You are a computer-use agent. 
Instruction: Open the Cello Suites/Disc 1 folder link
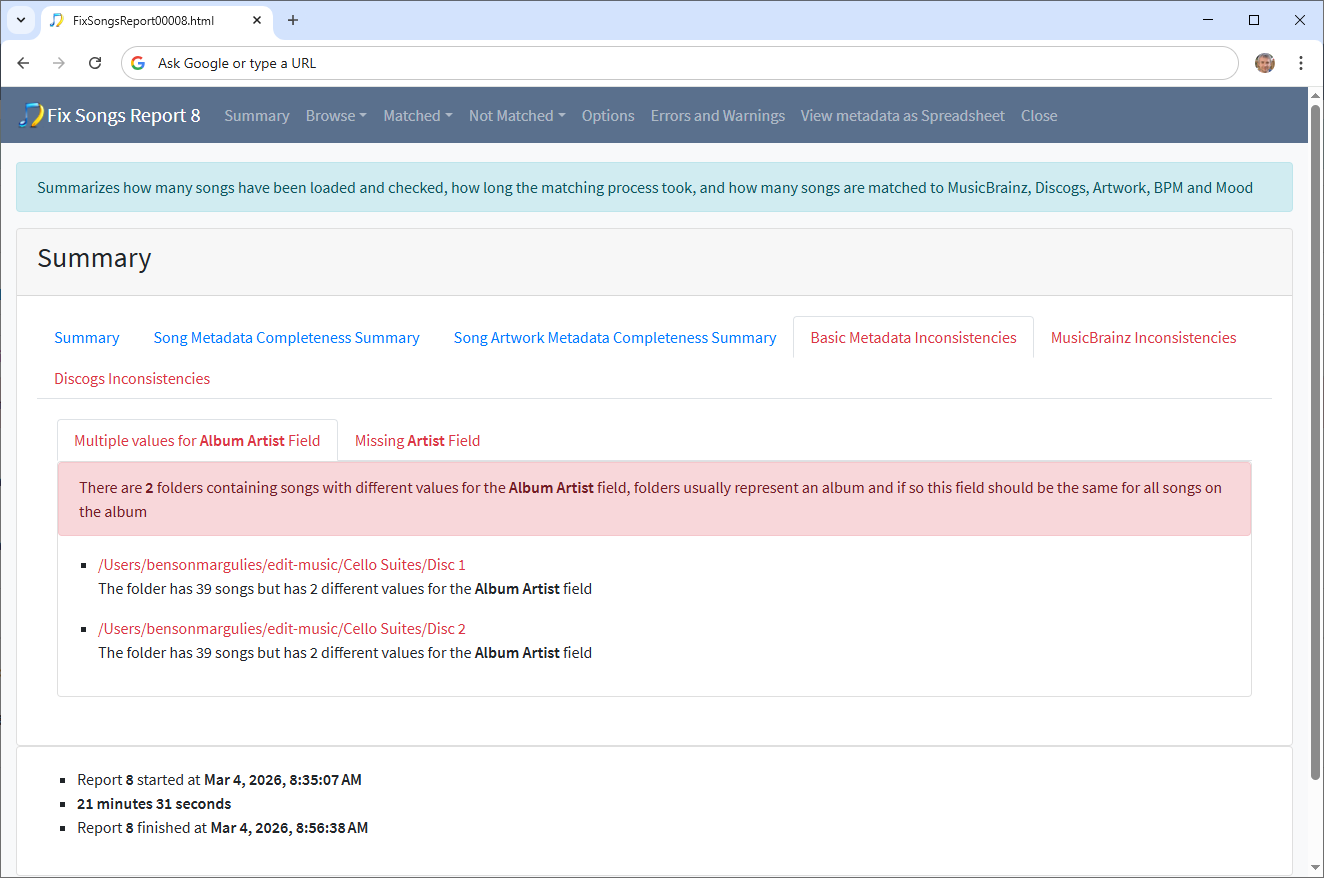click(281, 565)
